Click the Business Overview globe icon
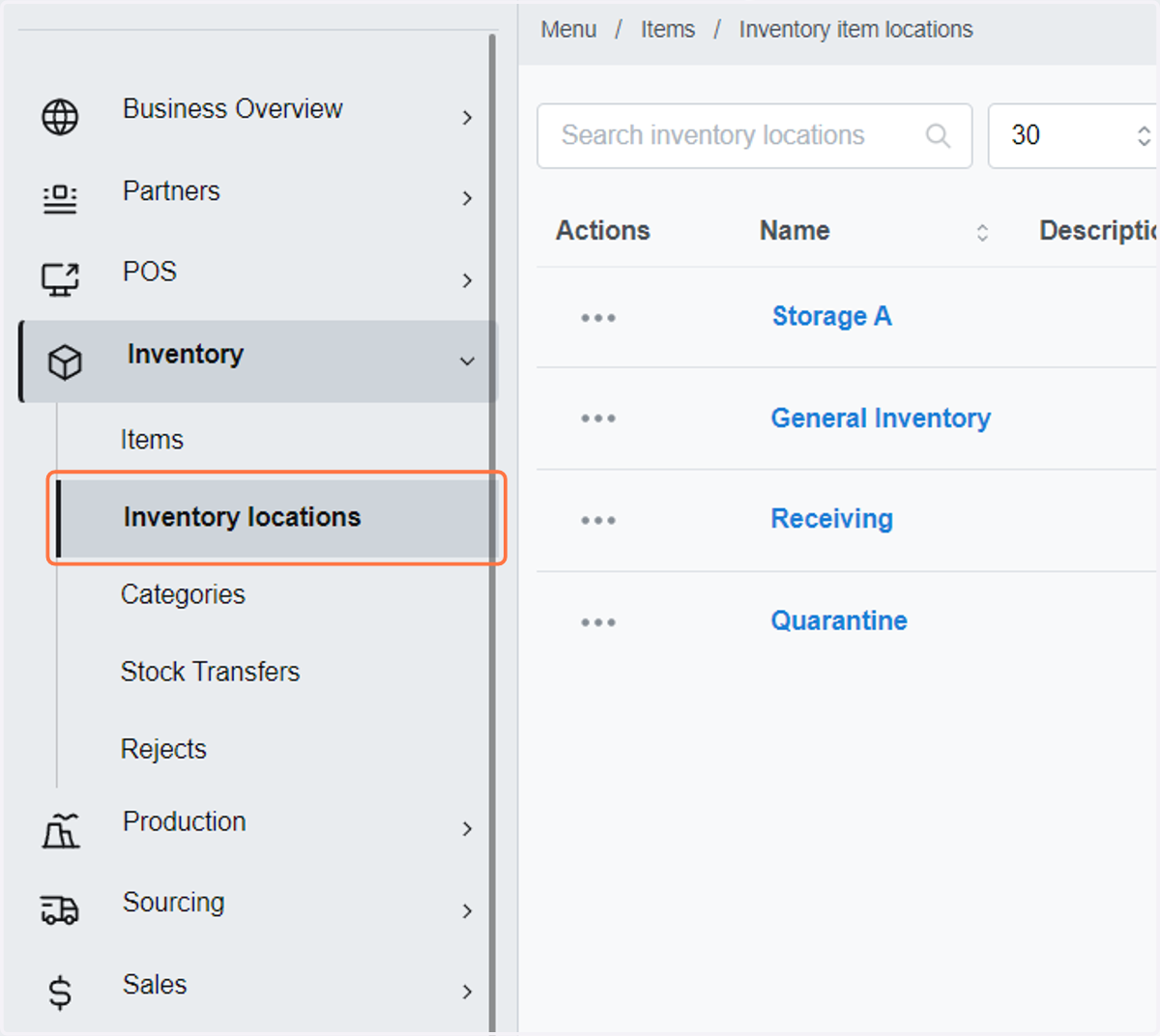This screenshot has width=1160, height=1036. pos(60,117)
